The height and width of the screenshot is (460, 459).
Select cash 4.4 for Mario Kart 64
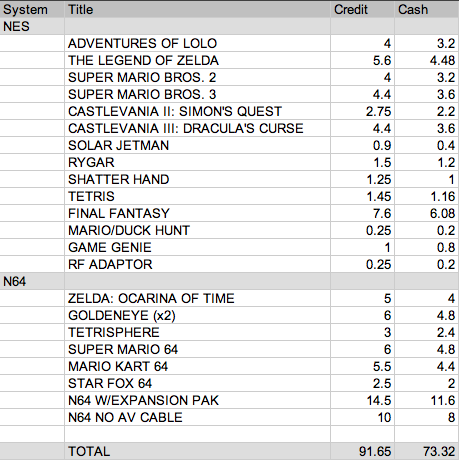tap(427, 366)
